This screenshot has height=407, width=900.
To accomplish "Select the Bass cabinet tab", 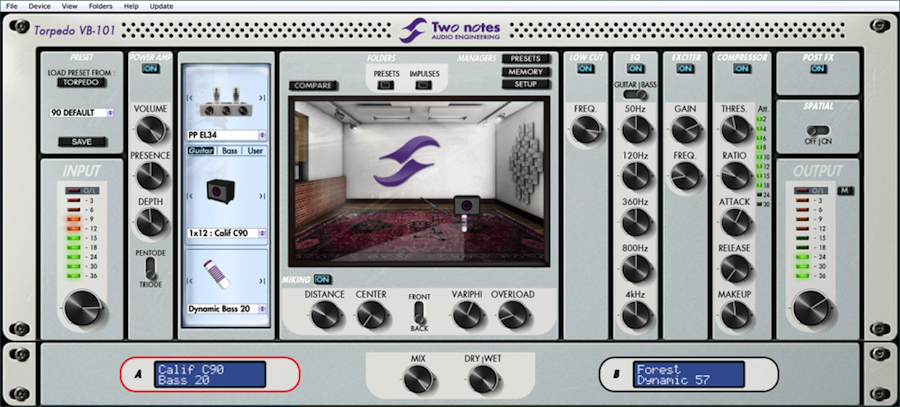I will point(229,150).
